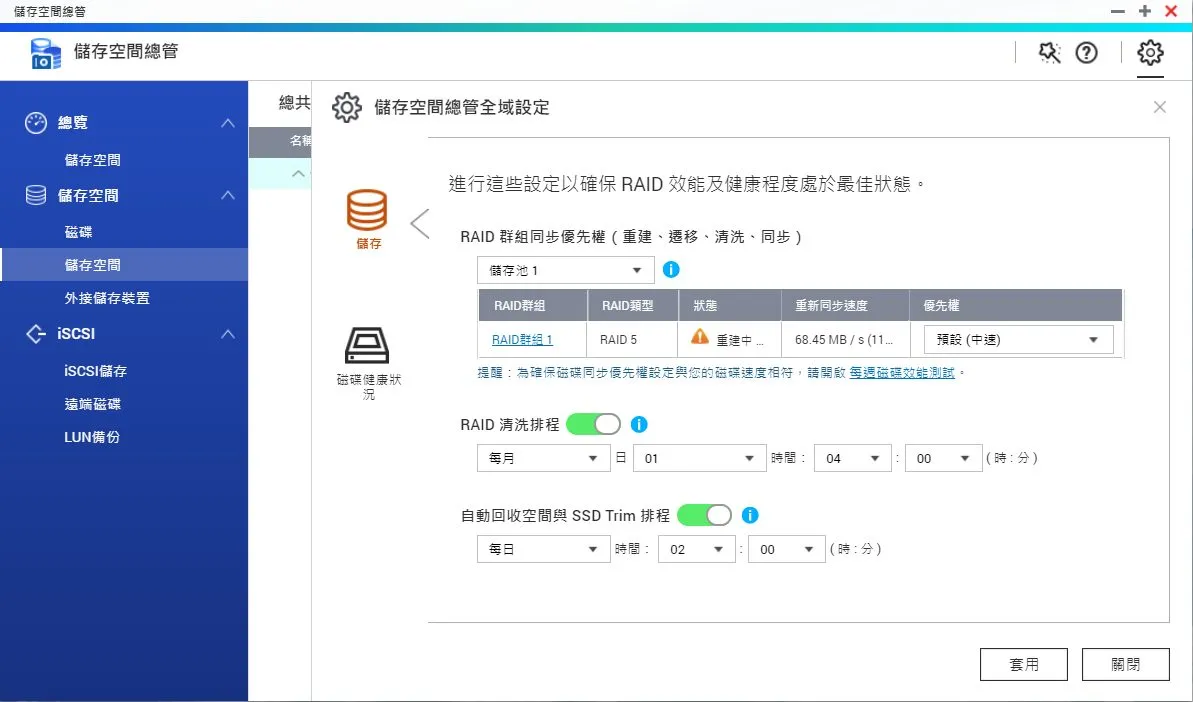Click the 狀態 column header
Viewport: 1193px width, 702px height.
tap(730, 306)
